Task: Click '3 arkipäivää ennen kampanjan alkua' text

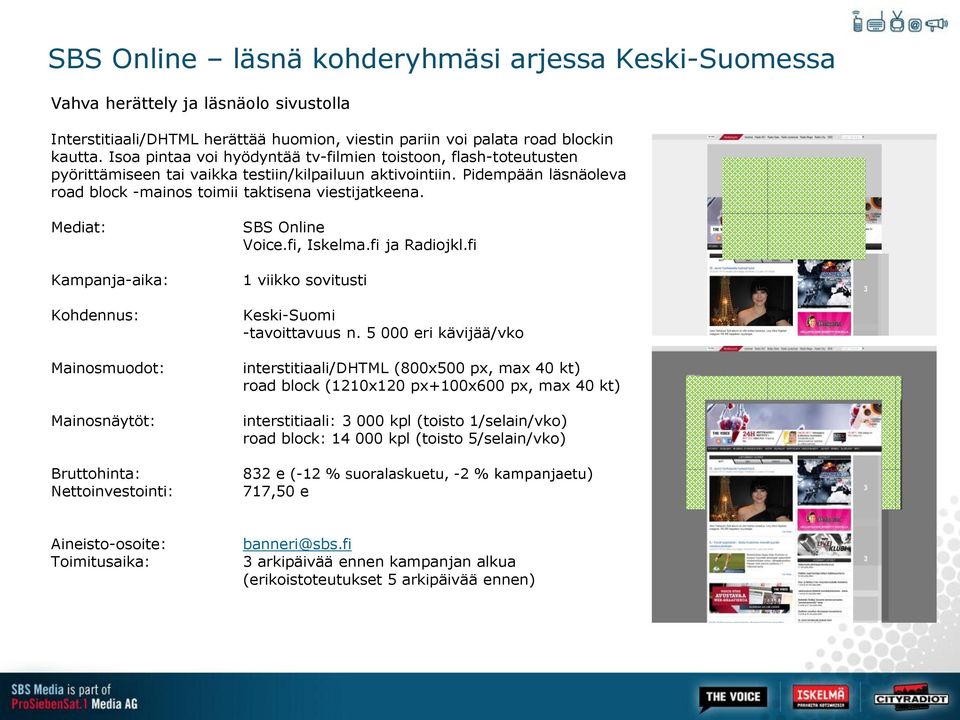Action: 380,561
